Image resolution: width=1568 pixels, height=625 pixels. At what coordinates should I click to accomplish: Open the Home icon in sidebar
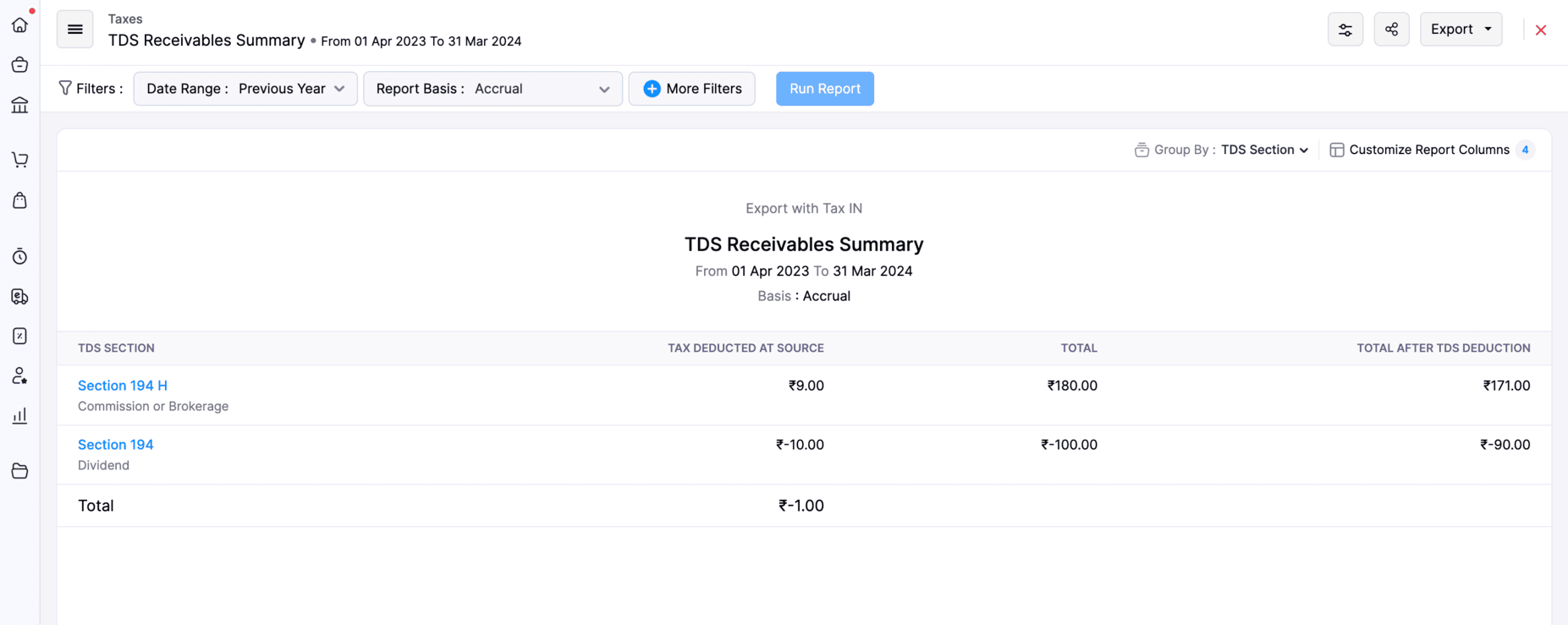tap(19, 25)
